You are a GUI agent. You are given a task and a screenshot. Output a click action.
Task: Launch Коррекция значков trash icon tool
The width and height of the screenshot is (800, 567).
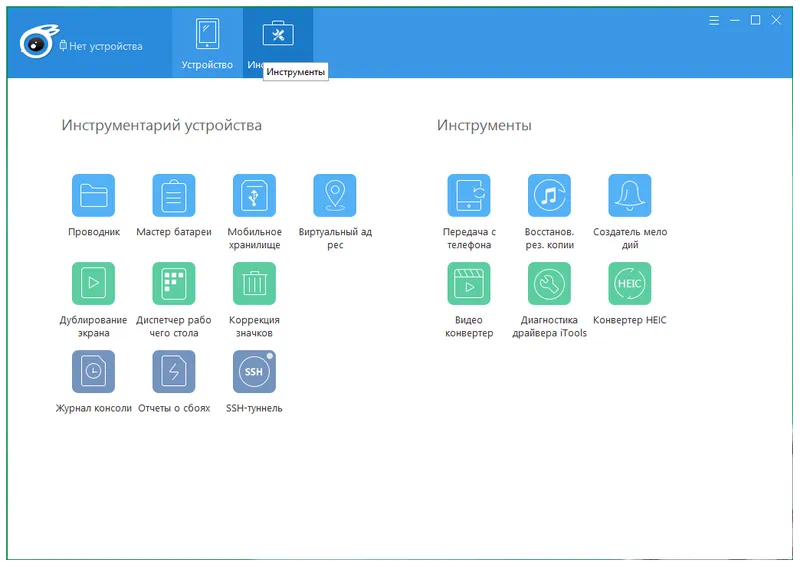(x=254, y=283)
